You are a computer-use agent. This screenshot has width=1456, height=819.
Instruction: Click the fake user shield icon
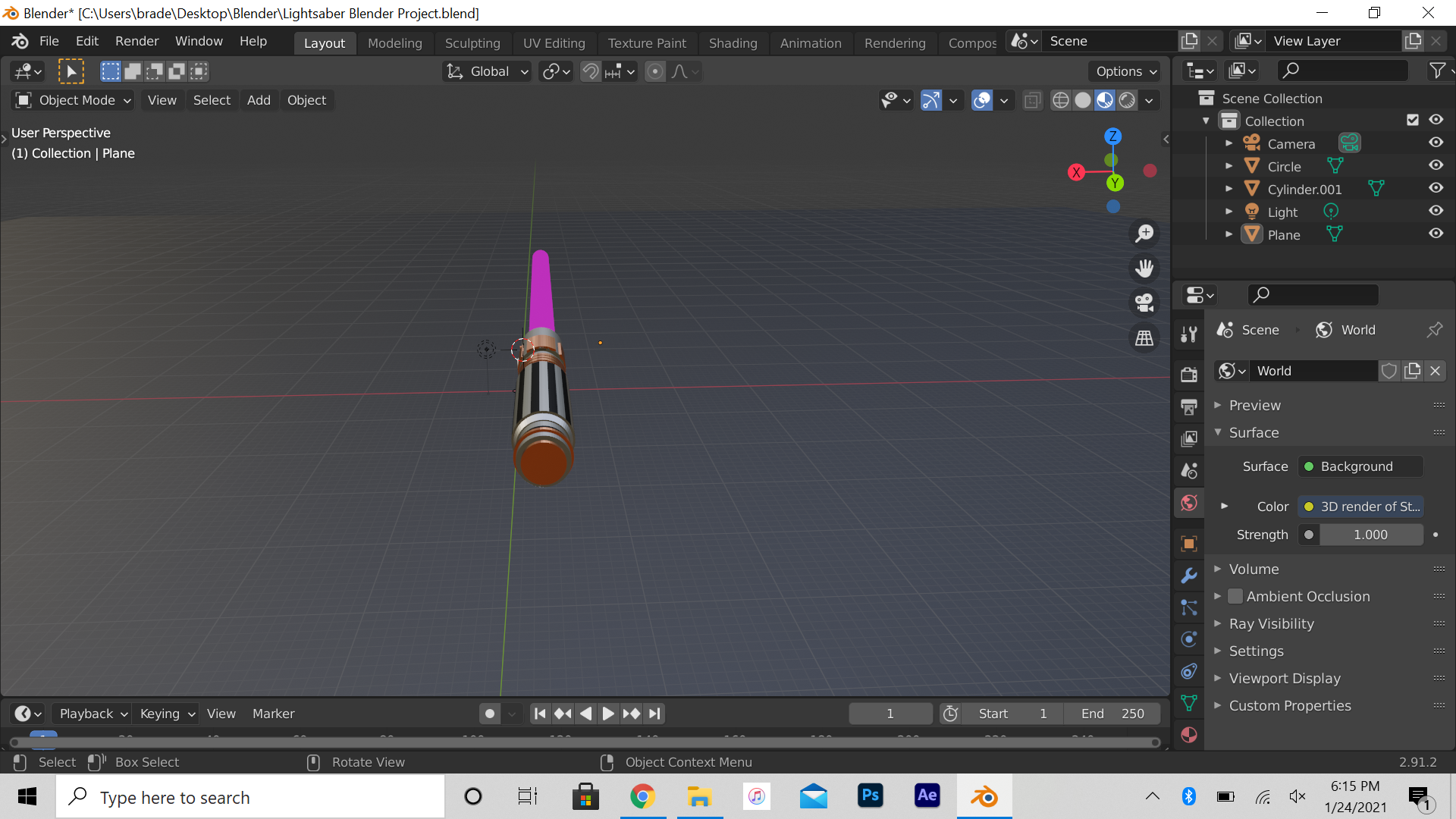[1389, 371]
